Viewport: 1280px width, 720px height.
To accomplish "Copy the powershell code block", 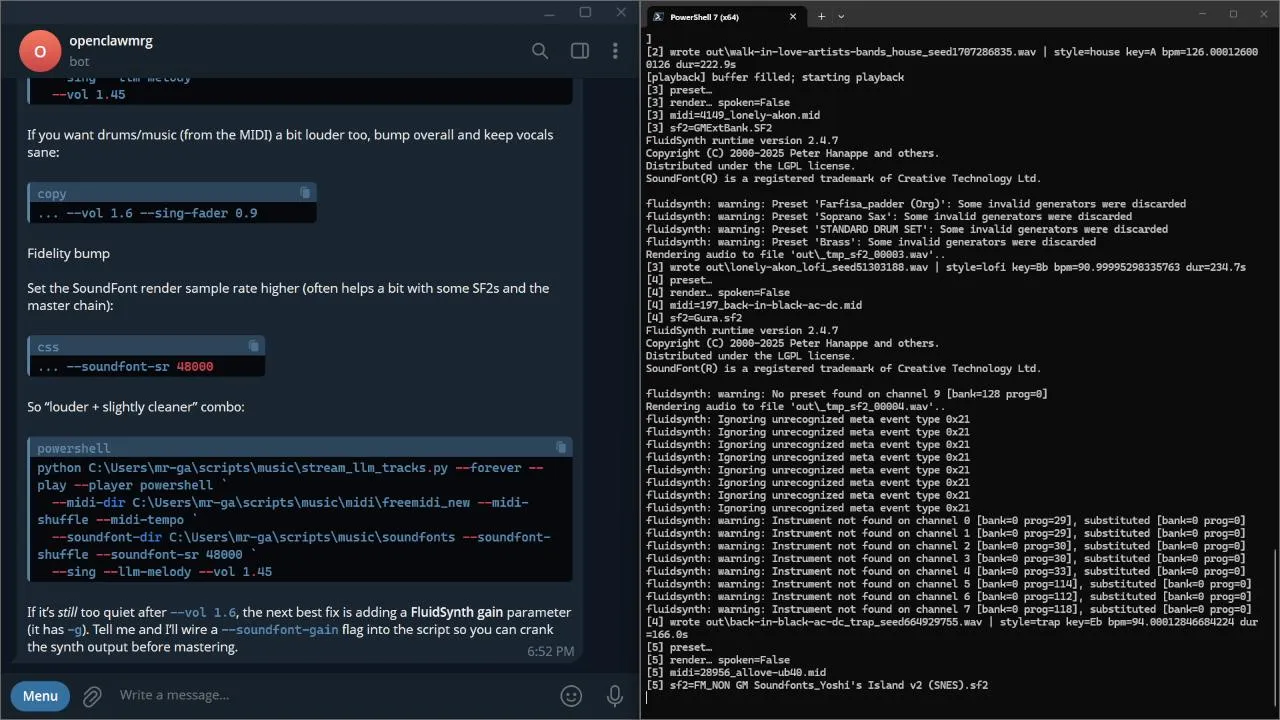I will pyautogui.click(x=561, y=447).
